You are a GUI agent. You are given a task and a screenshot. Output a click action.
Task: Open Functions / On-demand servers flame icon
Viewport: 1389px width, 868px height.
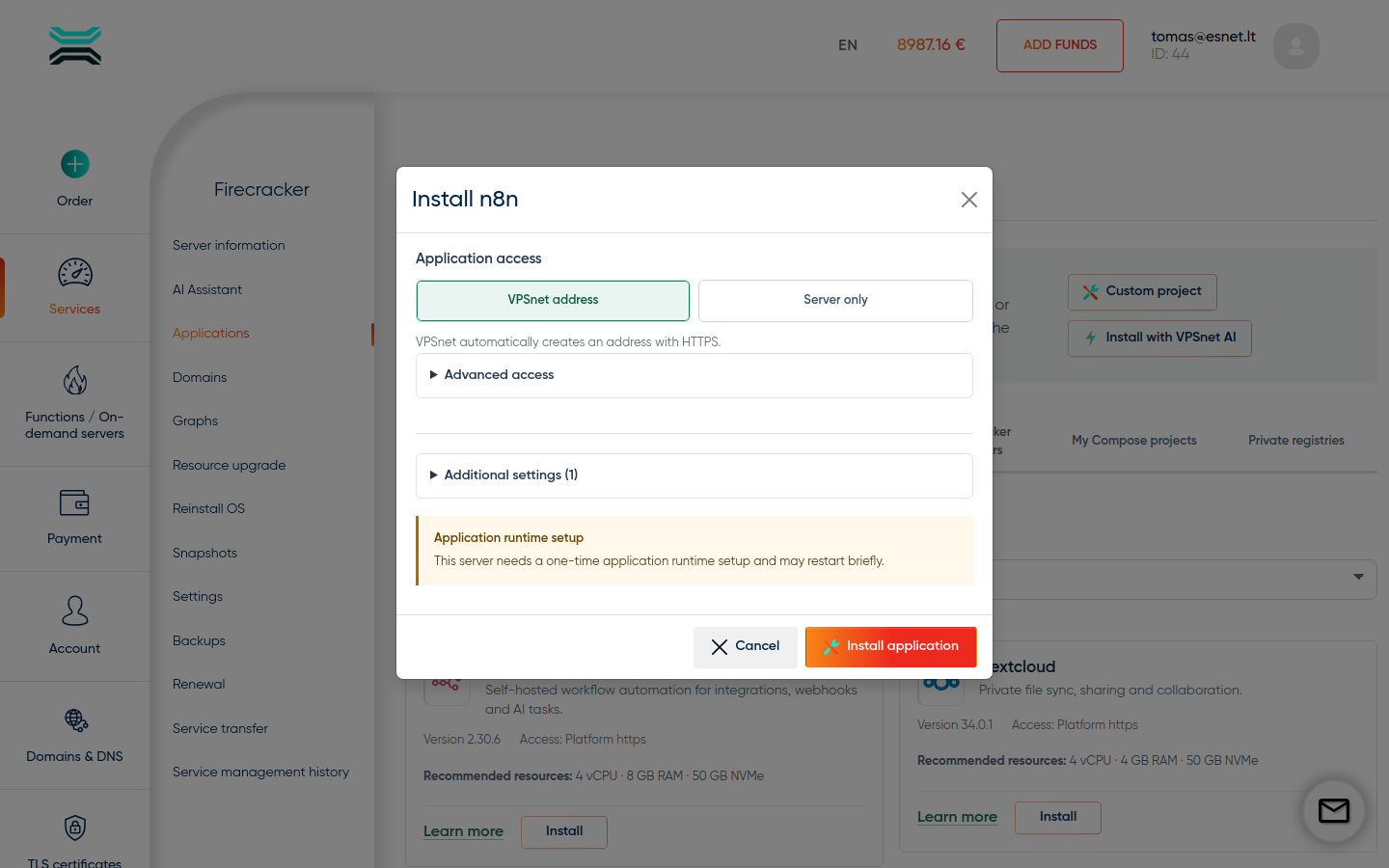coord(75,380)
